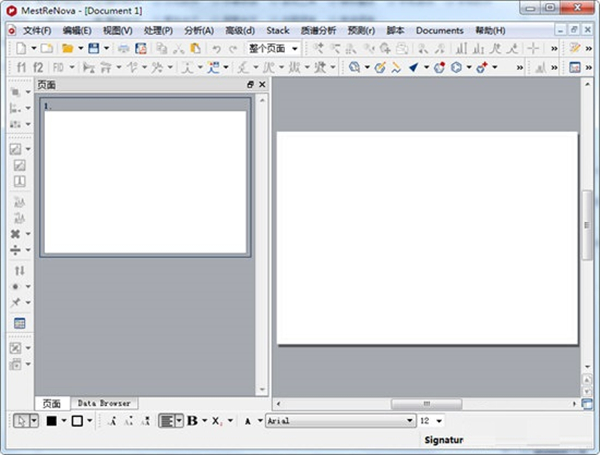The image size is (600, 455).
Task: Click the table icon in left sidebar
Action: coord(18,323)
